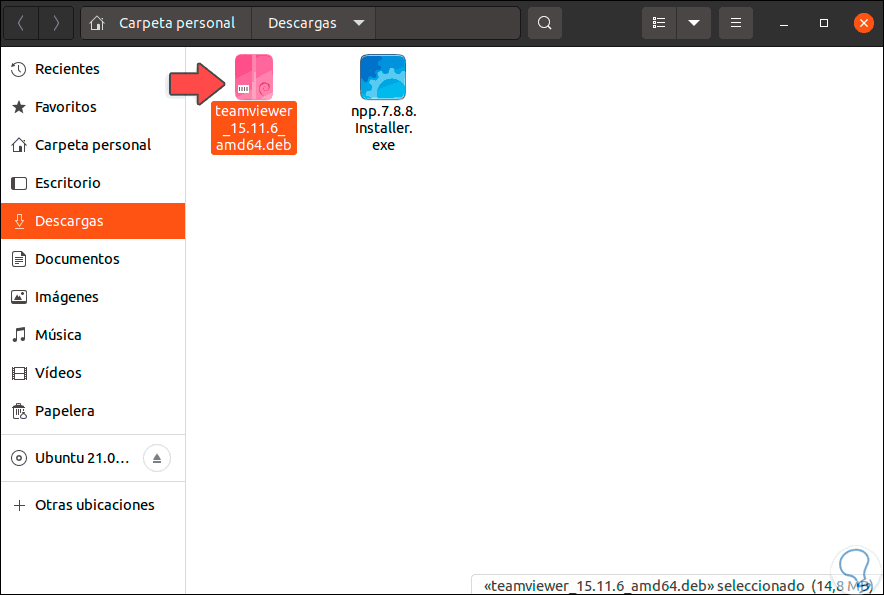Click the Vídeos film icon
This screenshot has height=595, width=884.
tap(19, 373)
